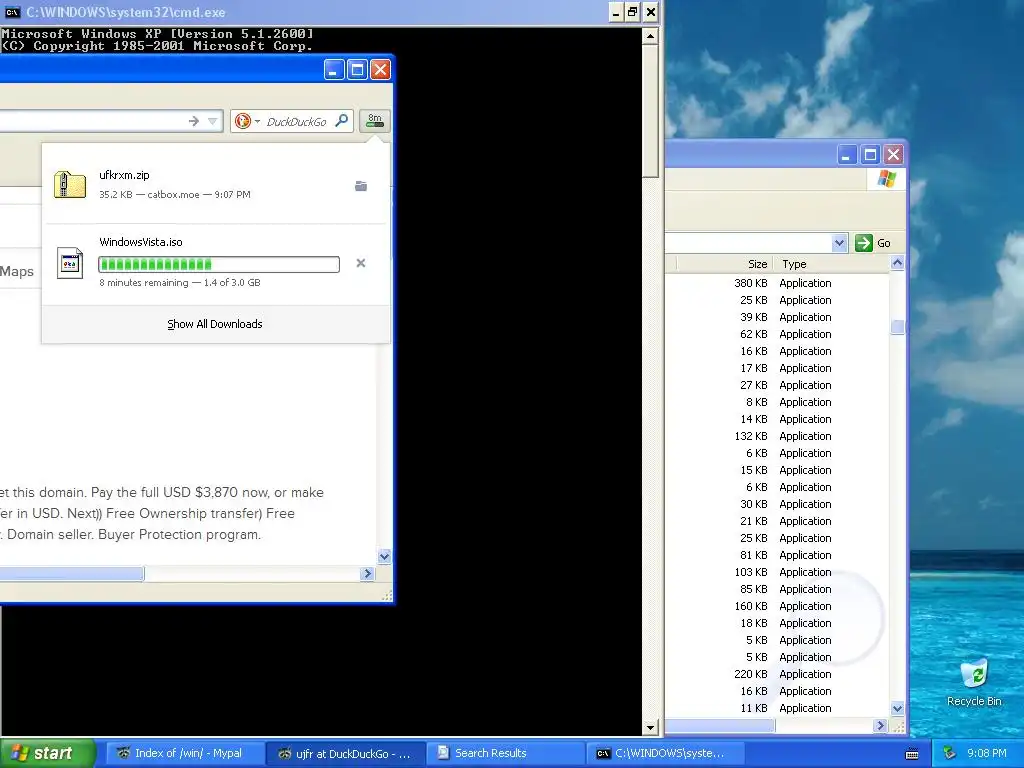
Task: Select the row with size 220 KB
Action: point(777,673)
